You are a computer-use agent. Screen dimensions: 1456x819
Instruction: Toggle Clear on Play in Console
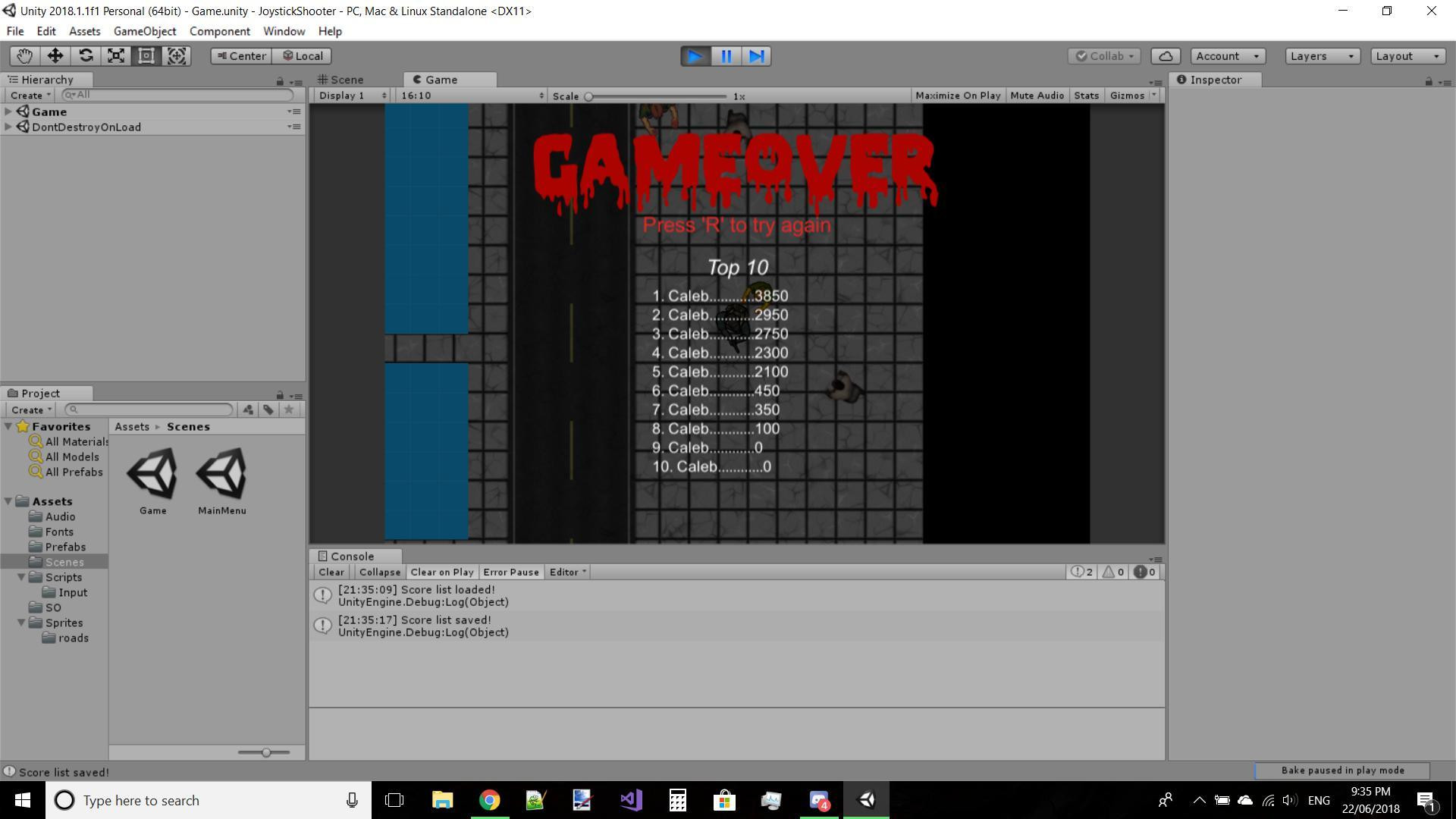[x=442, y=573]
